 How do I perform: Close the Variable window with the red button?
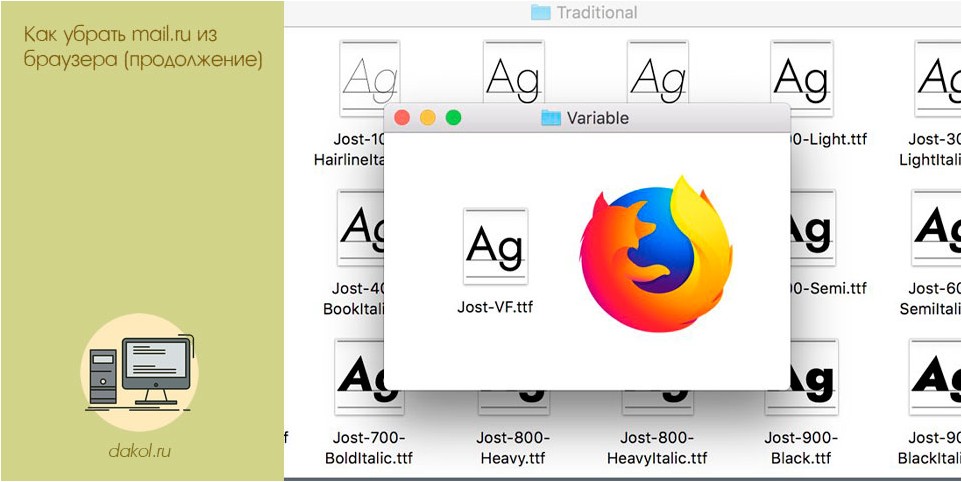click(x=402, y=117)
